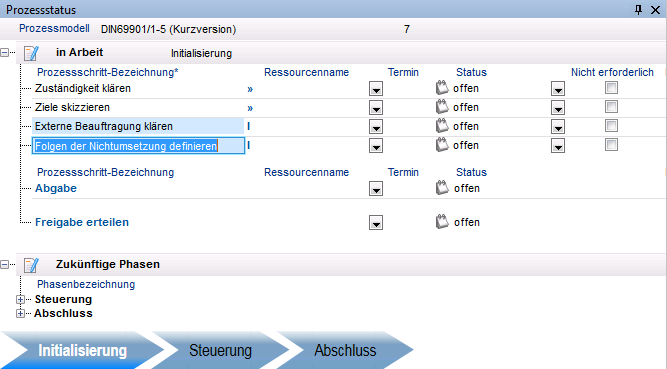Select the Initialisierung phase arrow tab

(x=83, y=350)
